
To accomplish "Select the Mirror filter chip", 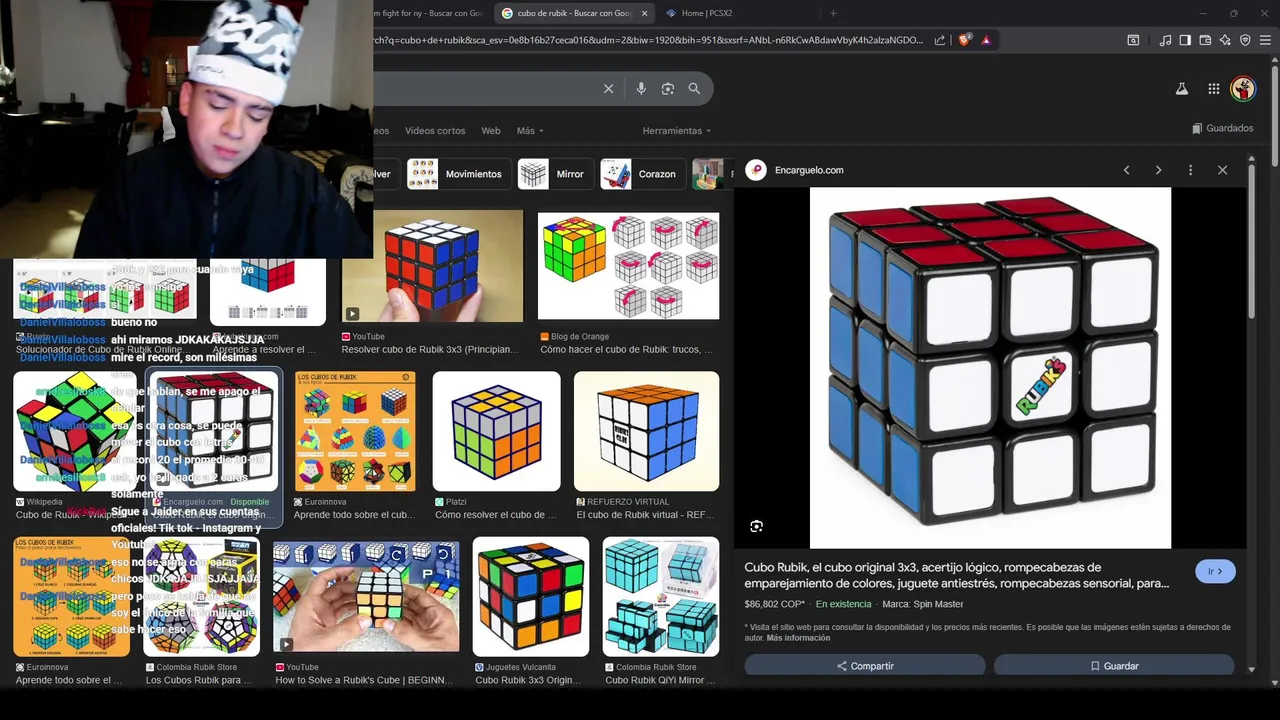I will pyautogui.click(x=554, y=174).
